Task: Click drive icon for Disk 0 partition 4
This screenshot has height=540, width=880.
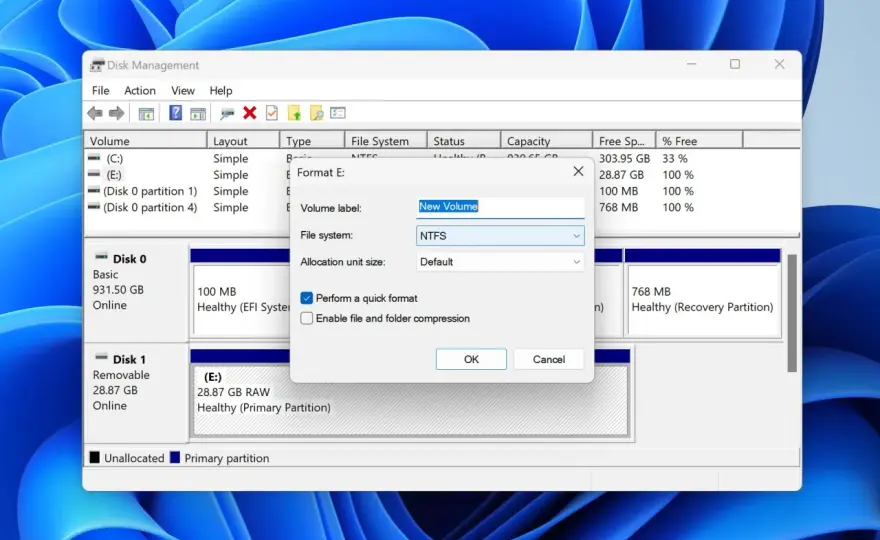Action: pos(94,207)
